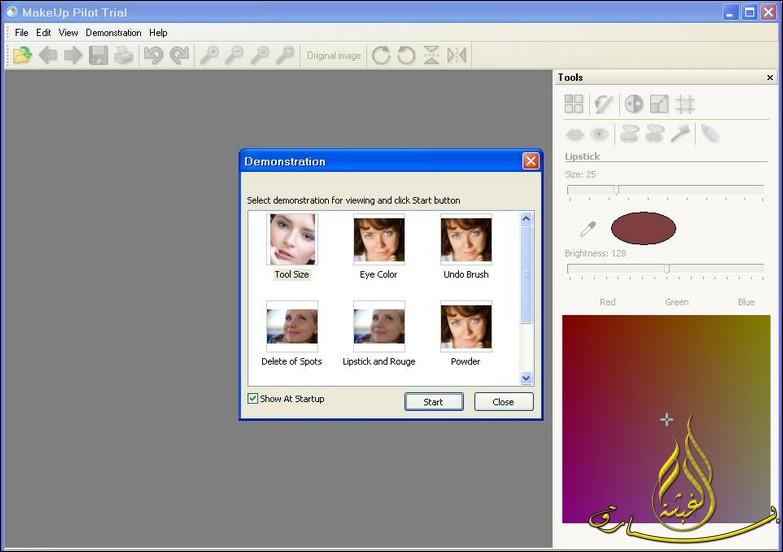Screen dimensions: 783x552
Task: Pick color with the eyedropper icon
Action: (x=588, y=229)
